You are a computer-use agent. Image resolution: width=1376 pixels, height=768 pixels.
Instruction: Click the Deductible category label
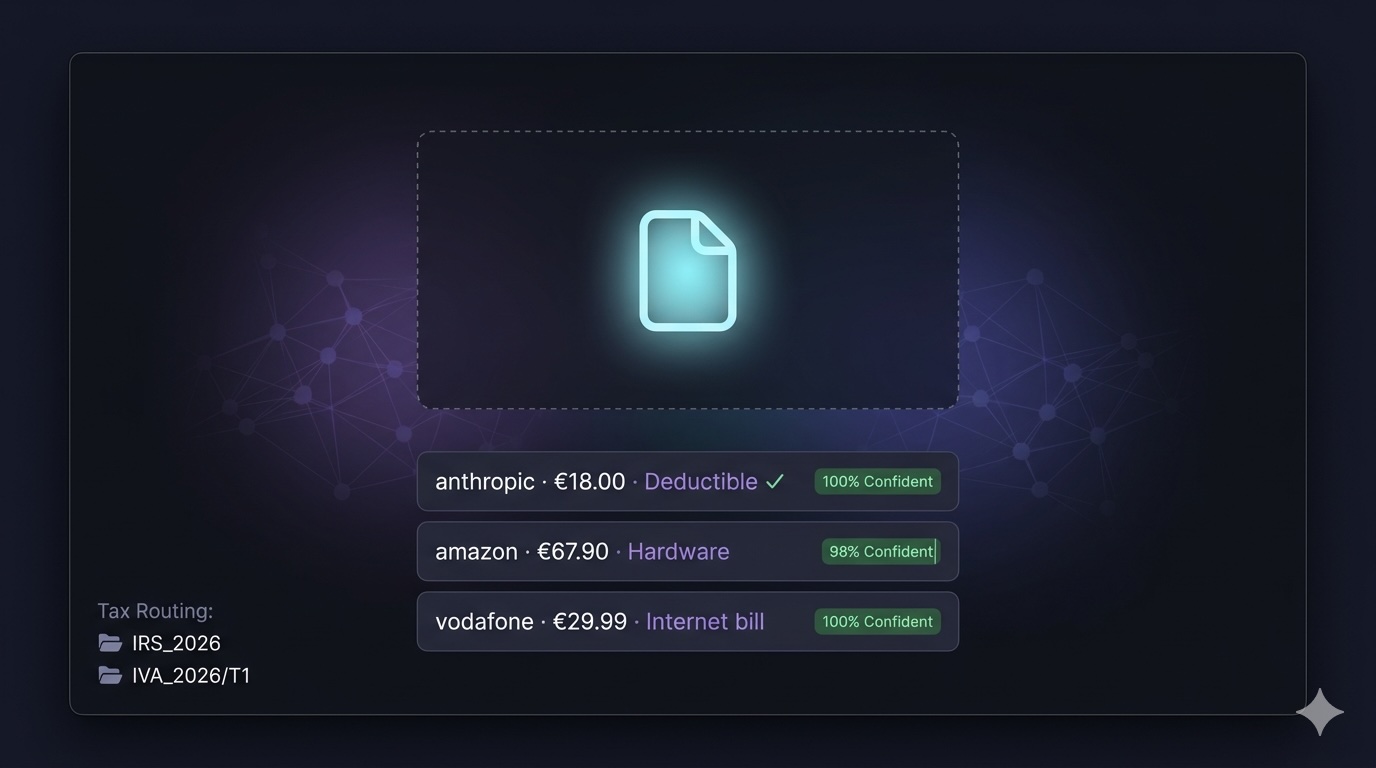click(701, 482)
